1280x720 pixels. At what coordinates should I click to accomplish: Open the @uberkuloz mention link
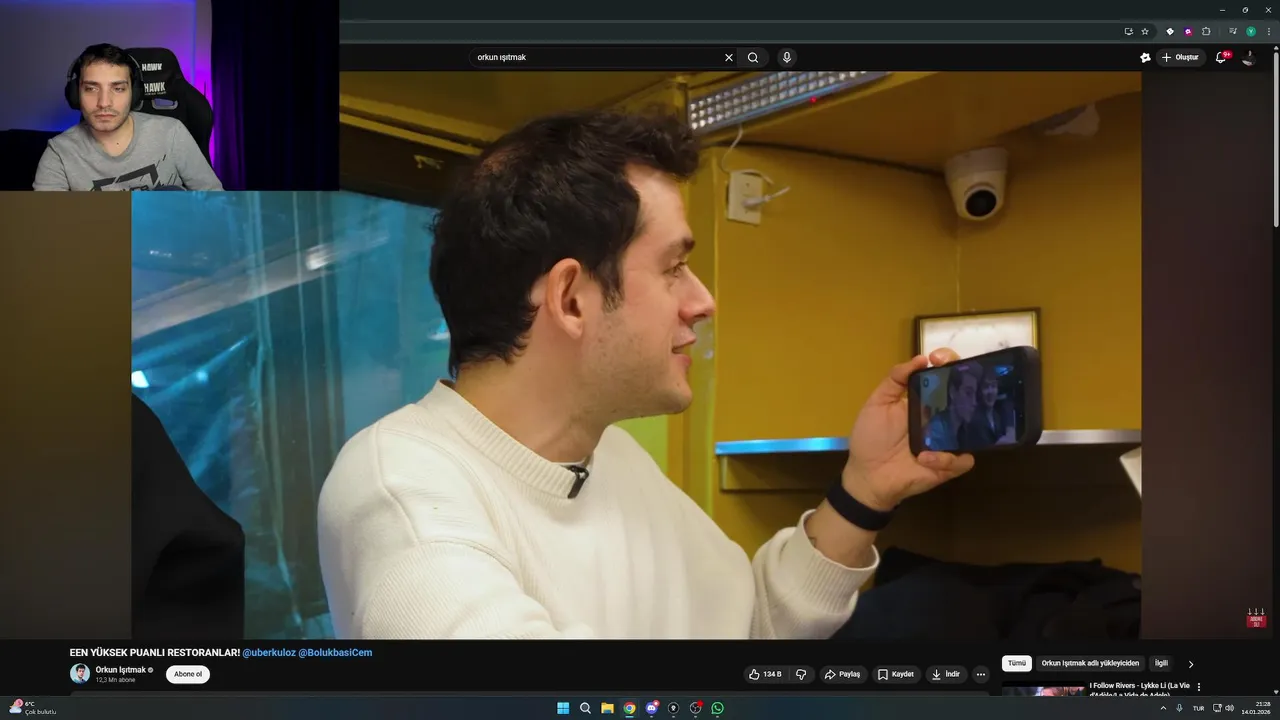pyautogui.click(x=268, y=652)
